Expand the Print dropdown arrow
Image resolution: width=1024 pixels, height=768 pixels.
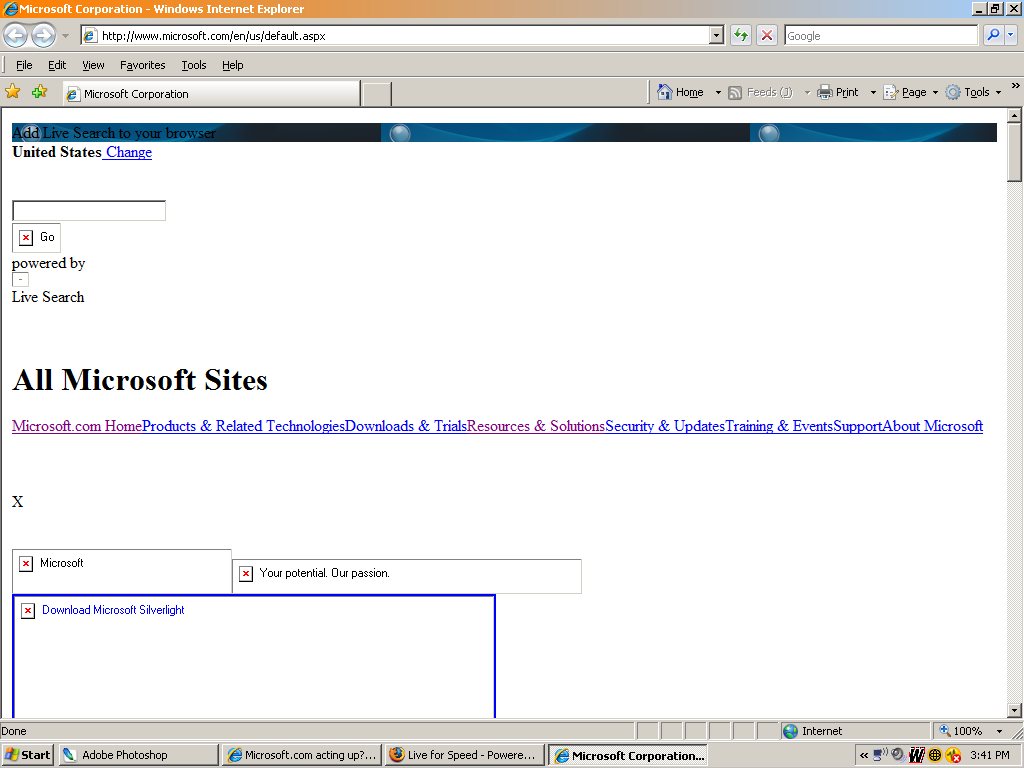(x=873, y=92)
